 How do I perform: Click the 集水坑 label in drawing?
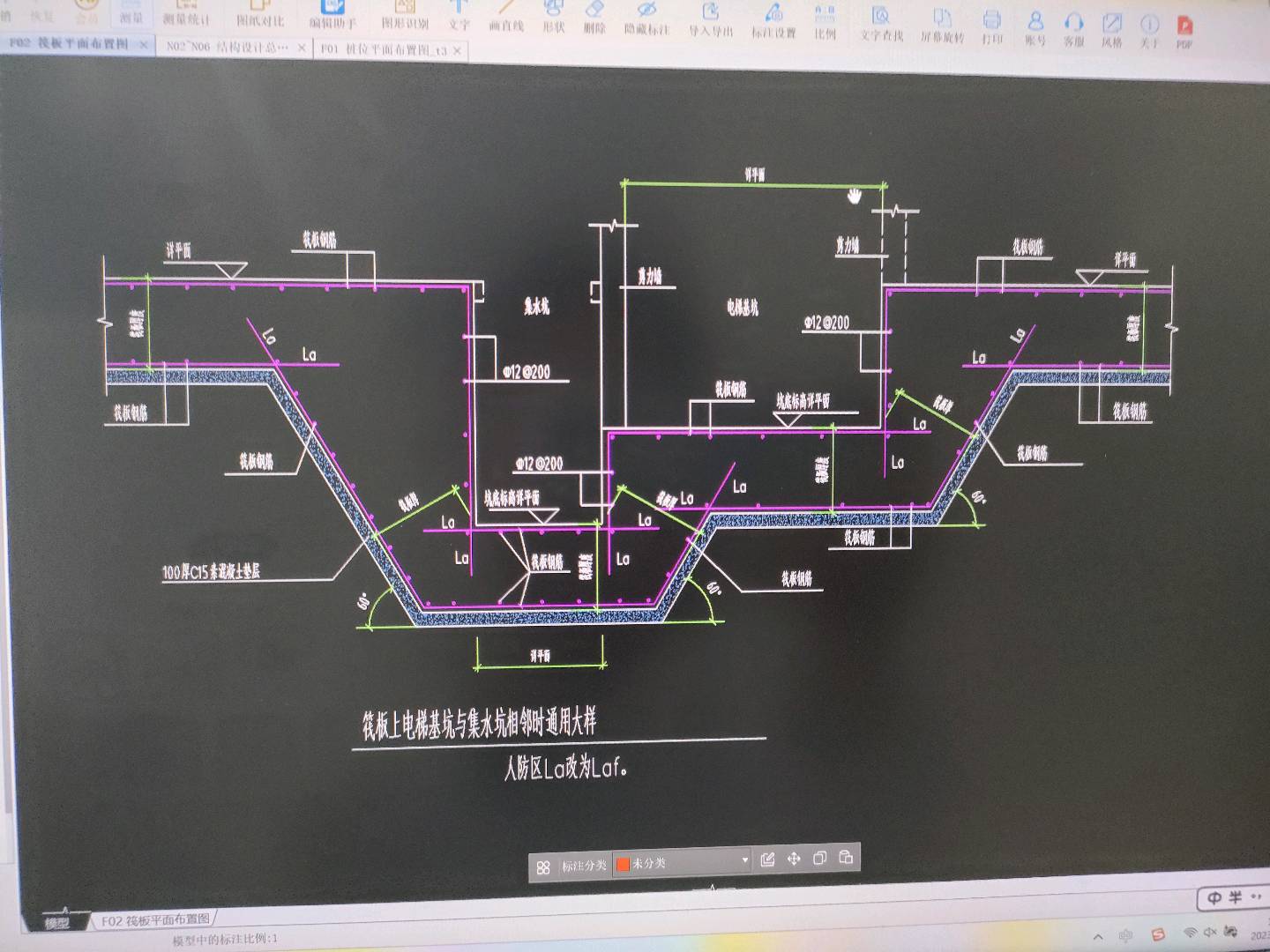(536, 306)
